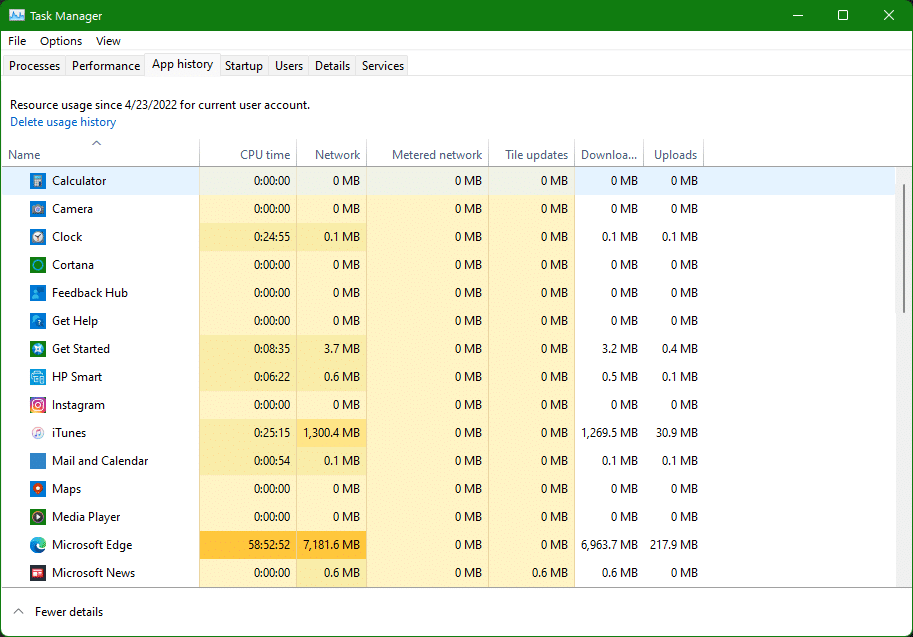Select the Clock row name
The width and height of the screenshot is (913, 637).
67,237
